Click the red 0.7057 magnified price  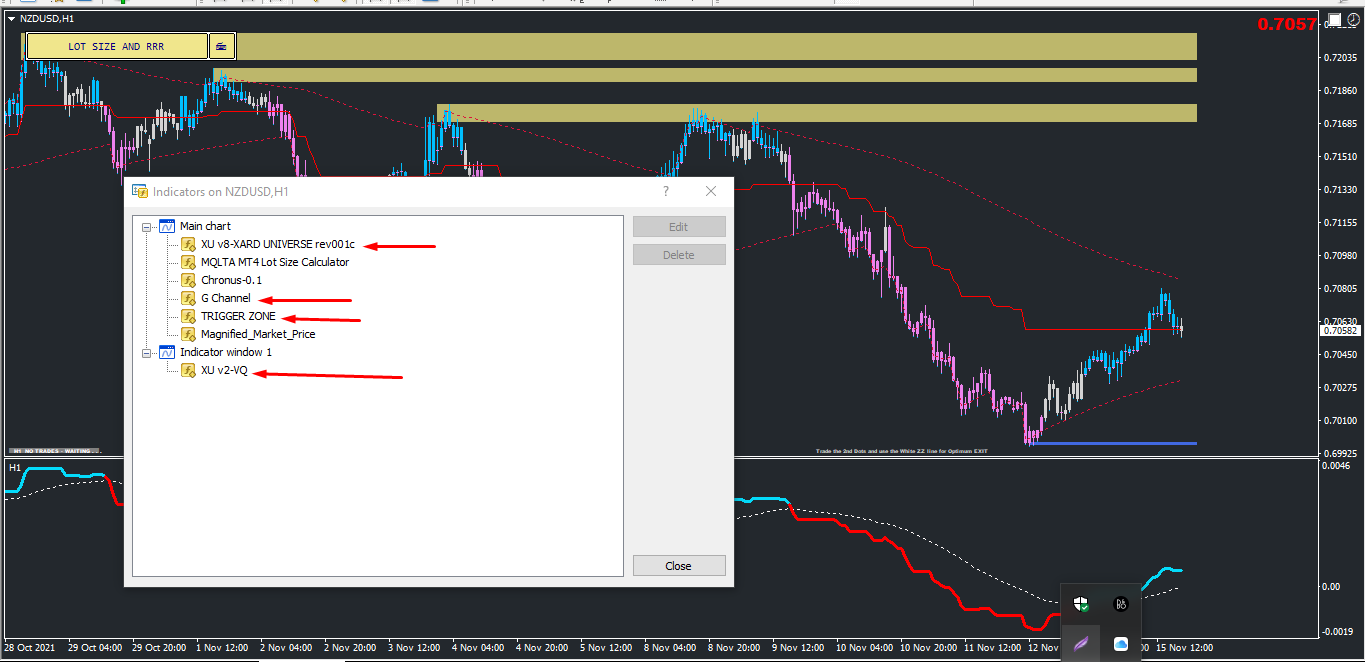click(1287, 24)
